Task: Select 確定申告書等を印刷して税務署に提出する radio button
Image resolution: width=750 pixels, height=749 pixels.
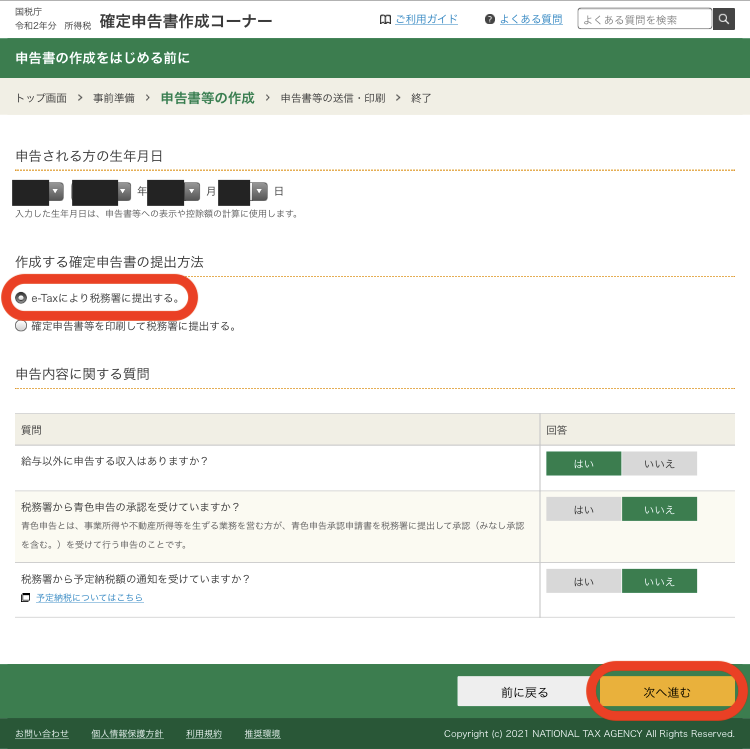Action: [21, 326]
